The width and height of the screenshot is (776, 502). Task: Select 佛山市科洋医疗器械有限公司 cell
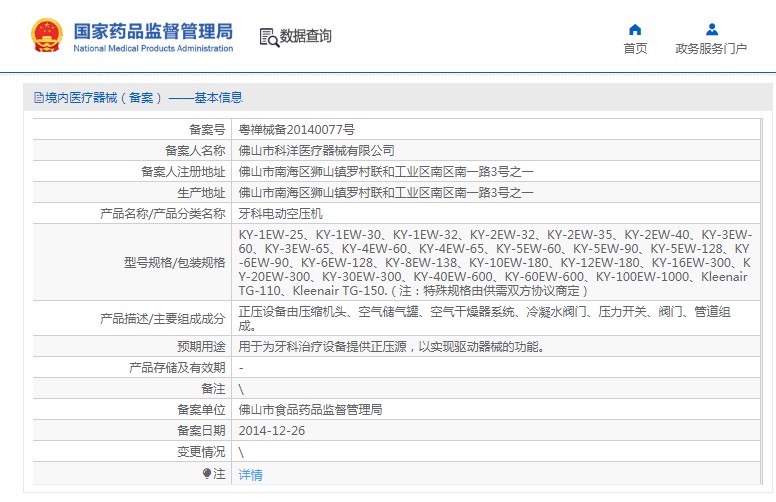[316, 151]
